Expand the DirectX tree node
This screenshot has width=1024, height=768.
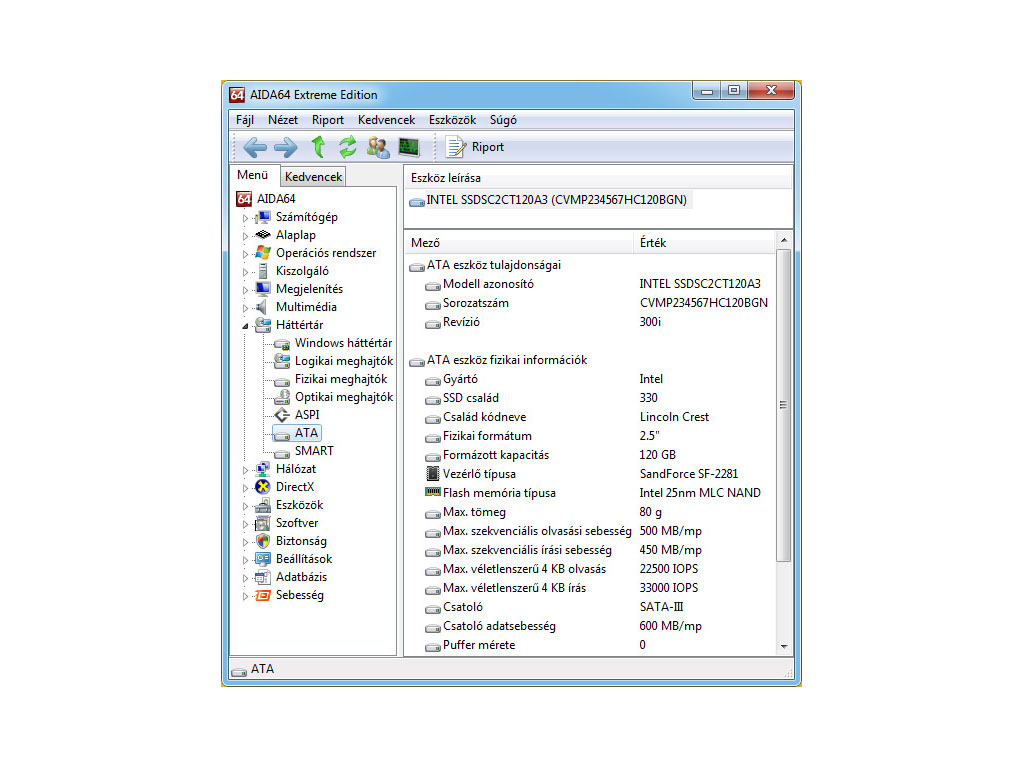point(243,487)
